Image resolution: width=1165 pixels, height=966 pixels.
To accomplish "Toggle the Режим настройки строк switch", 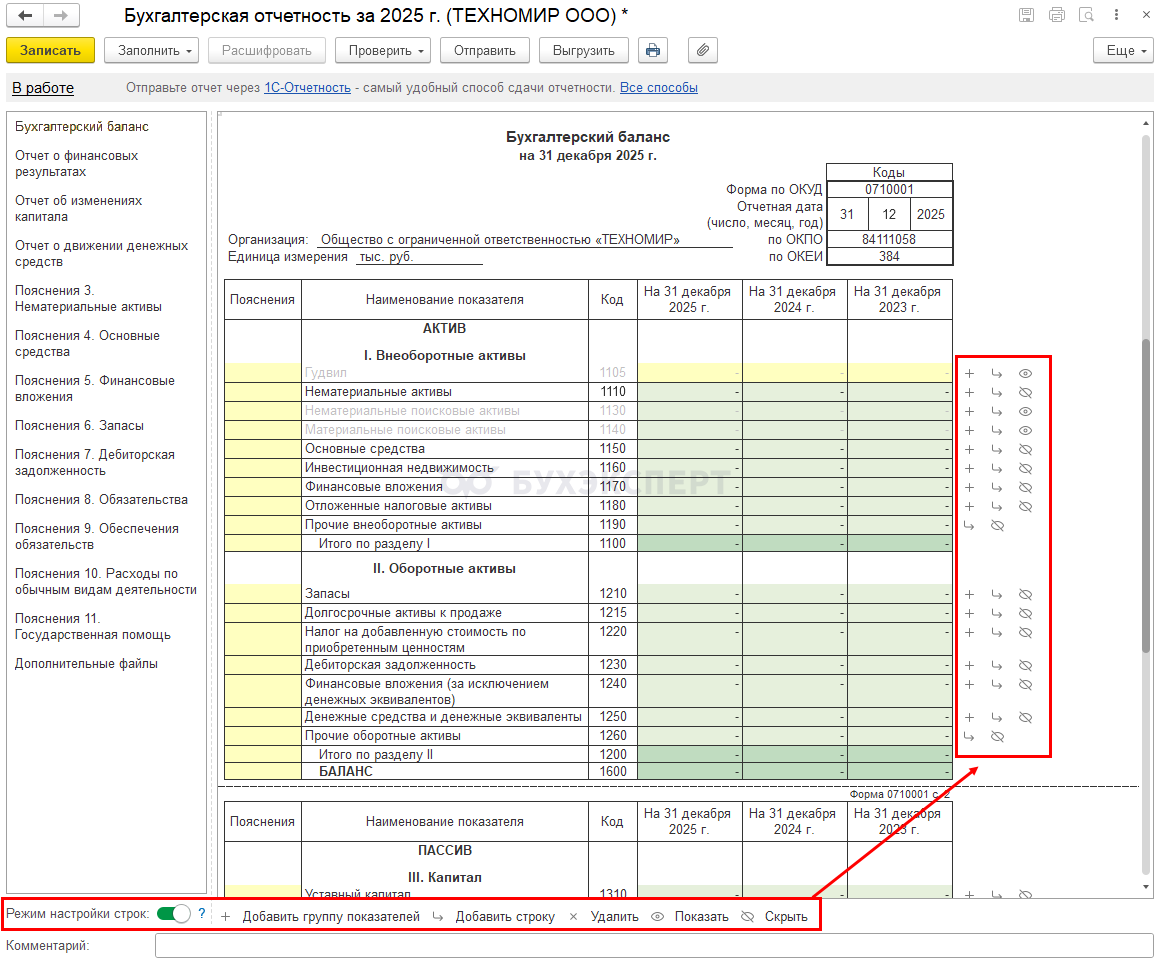I will tap(174, 913).
